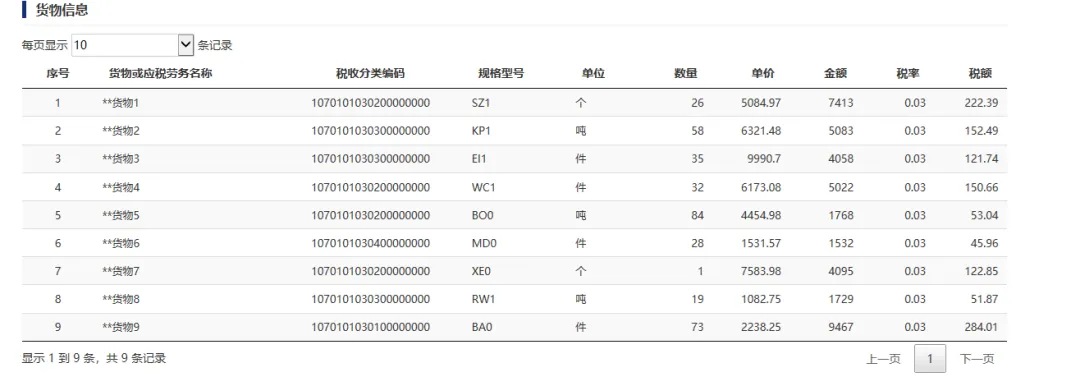
Task: Click unit price 6173.08
Action: (x=760, y=187)
